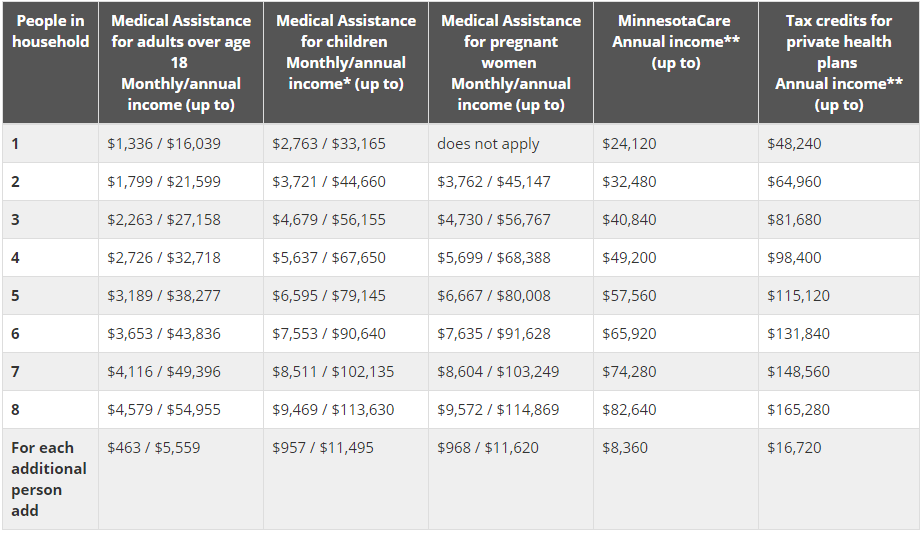920x533 pixels.
Task: Click the $9,572 / $114,869 cell
Action: tap(498, 410)
